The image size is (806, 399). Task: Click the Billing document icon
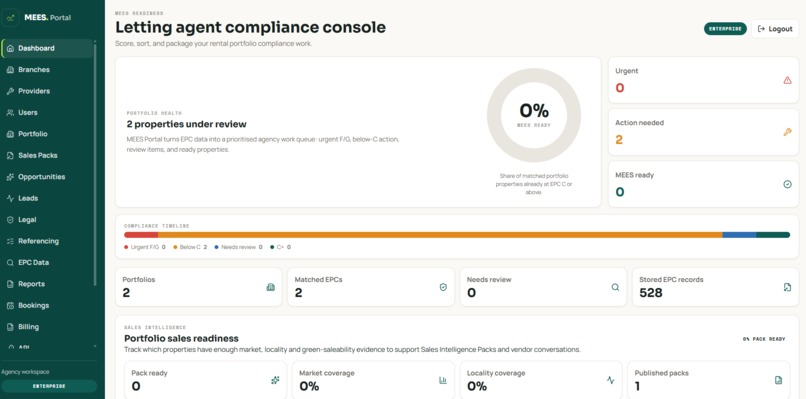(x=10, y=327)
